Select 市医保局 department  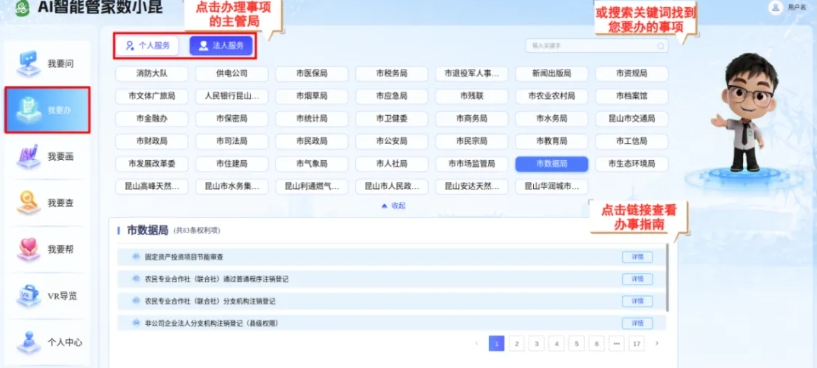click(x=312, y=73)
